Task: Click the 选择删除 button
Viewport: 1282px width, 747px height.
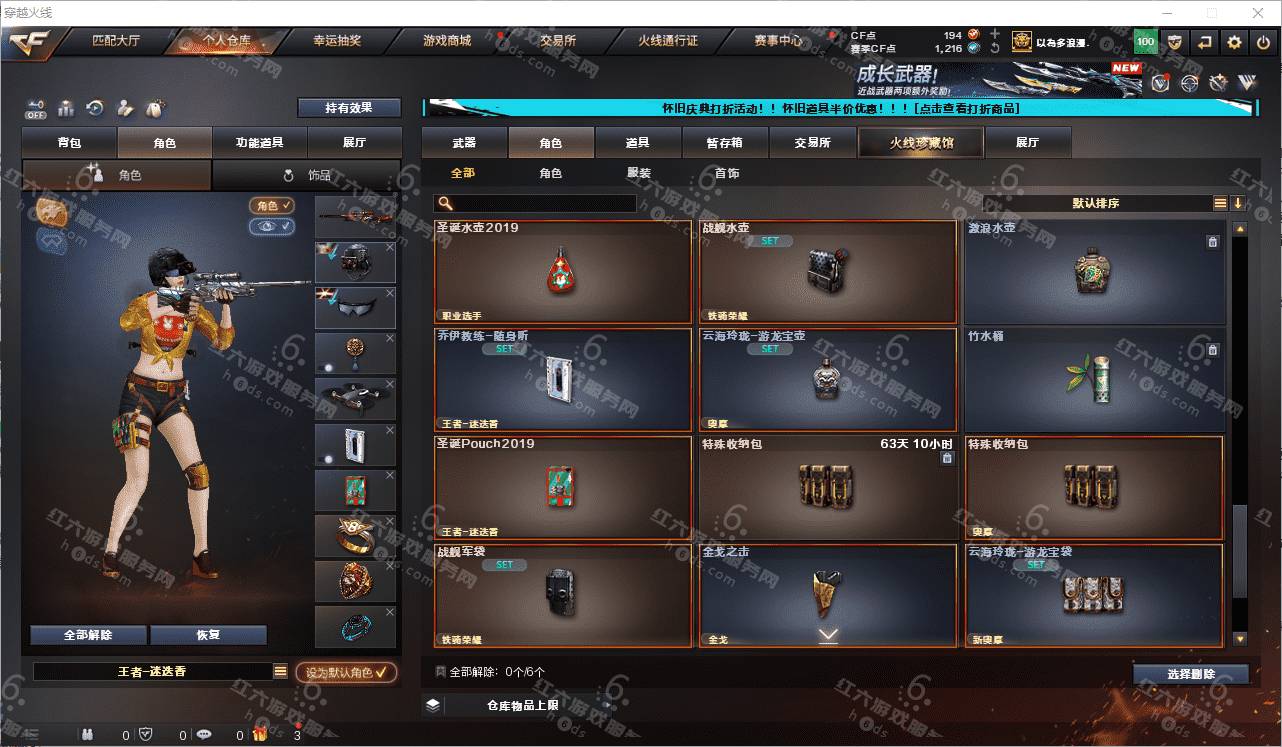Action: (1191, 674)
